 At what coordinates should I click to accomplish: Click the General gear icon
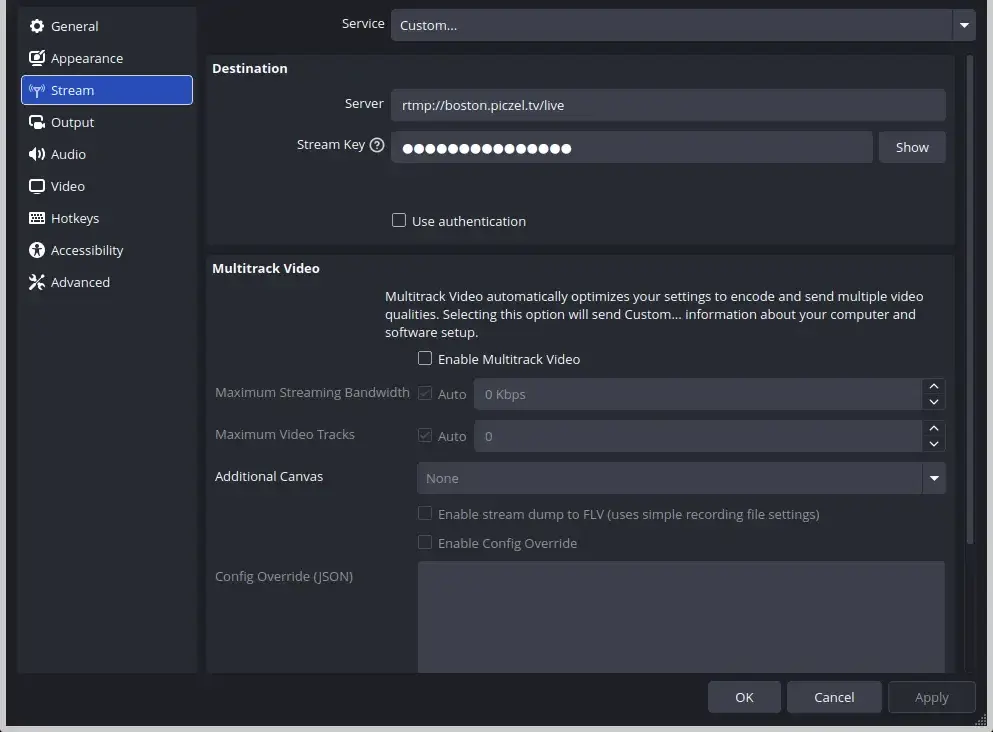coord(37,26)
